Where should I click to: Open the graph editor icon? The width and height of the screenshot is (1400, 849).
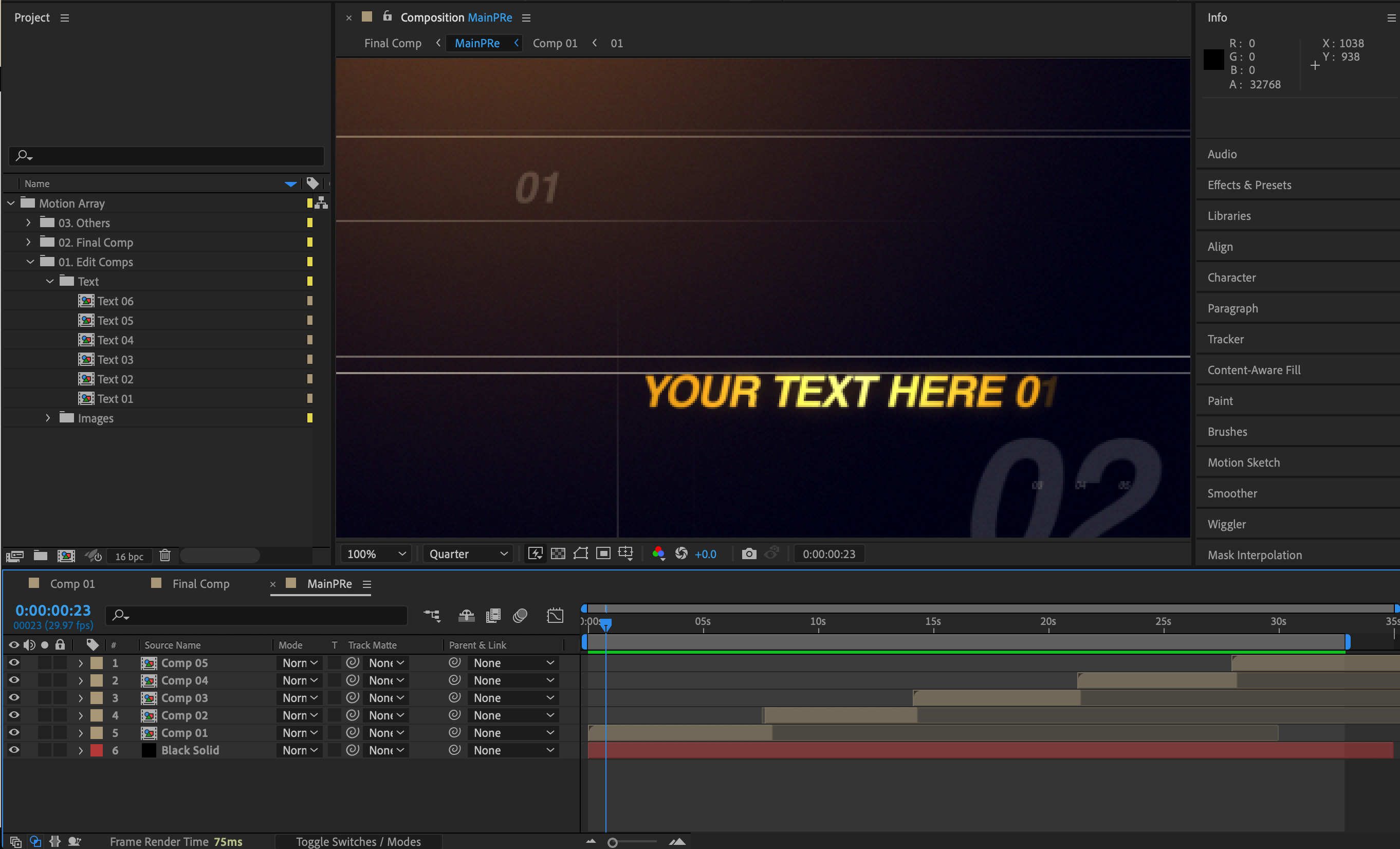(555, 616)
